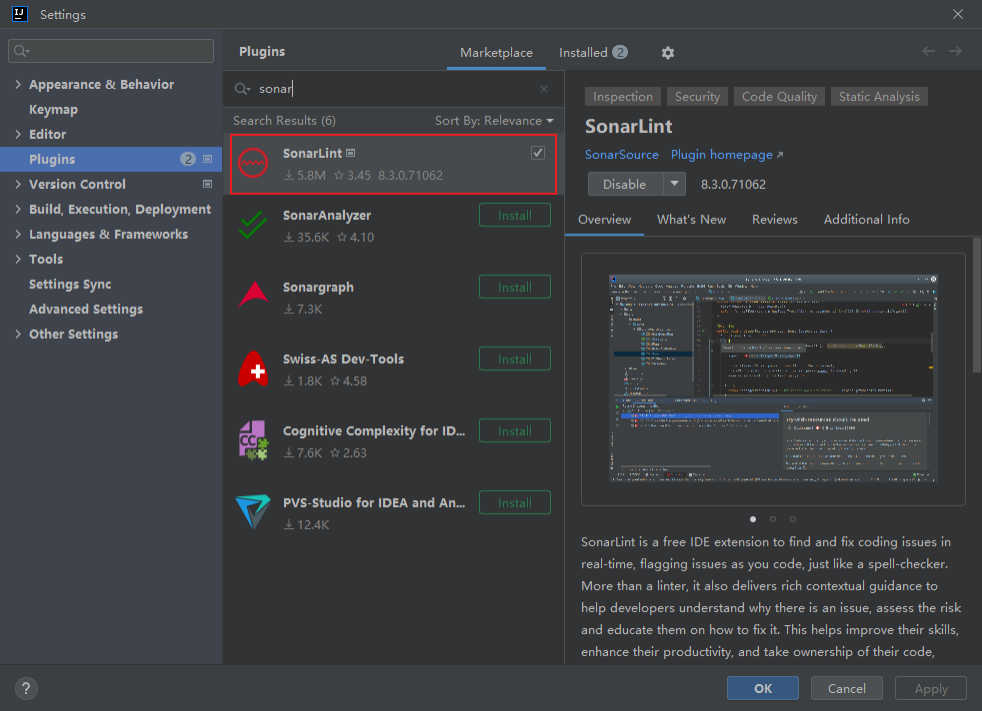The image size is (982, 711).
Task: Confirm settings with the OK button
Action: click(x=763, y=688)
